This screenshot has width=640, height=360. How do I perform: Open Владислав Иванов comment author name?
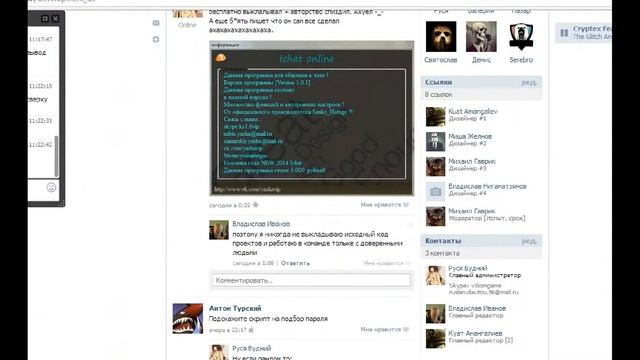[x=261, y=224]
